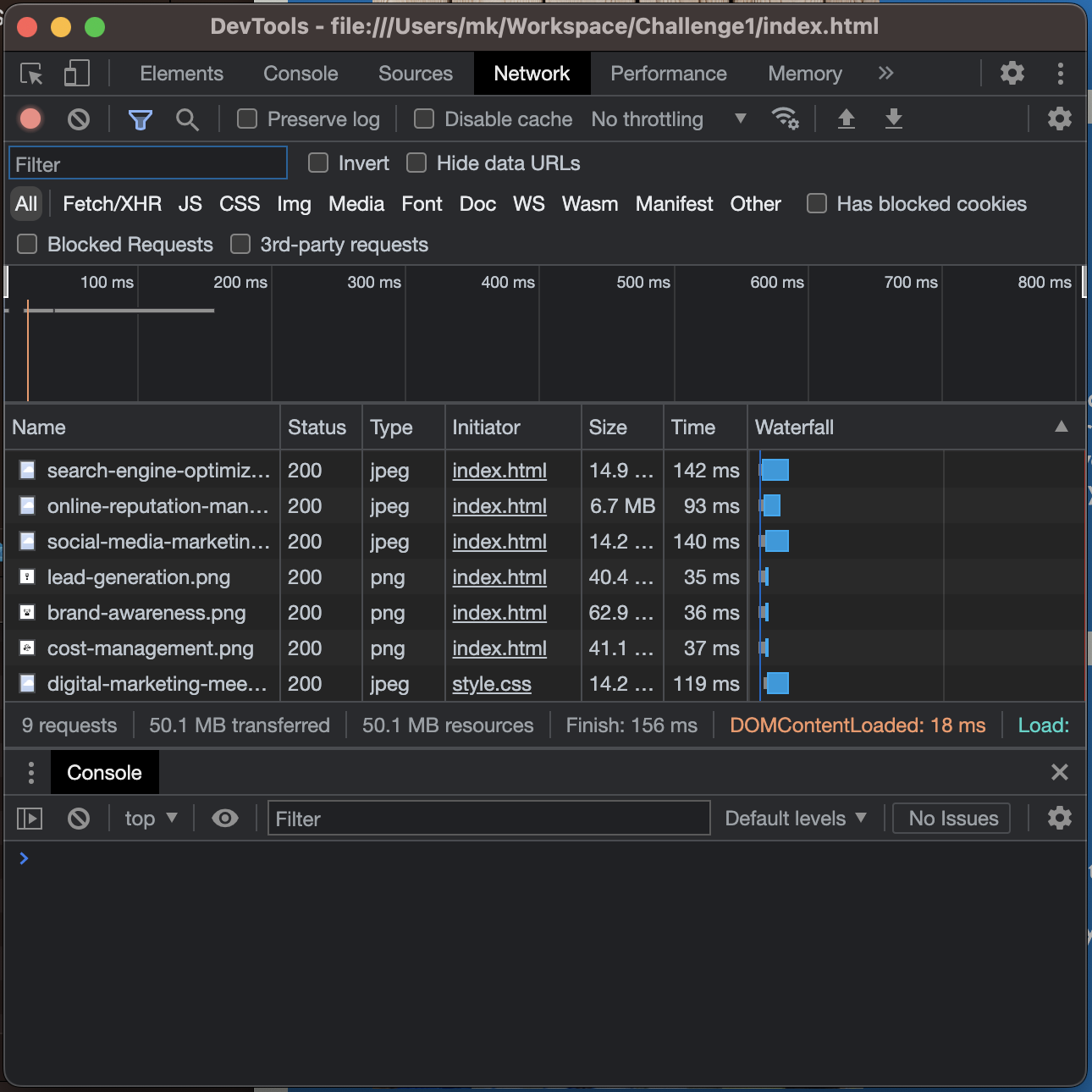This screenshot has width=1092, height=1092.
Task: Open the No throttling dropdown
Action: pyautogui.click(x=668, y=119)
